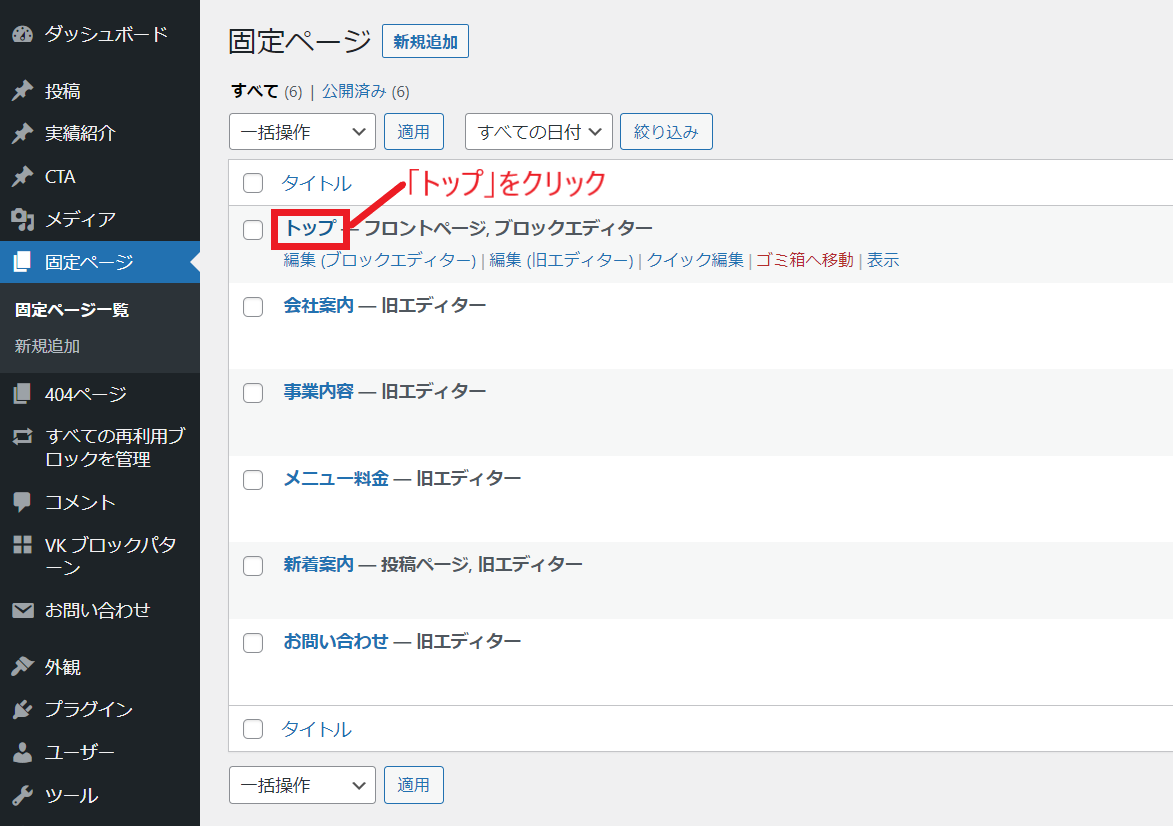Click ゴミ箱へ移動 link for トップ
This screenshot has width=1173, height=826.
804,260
